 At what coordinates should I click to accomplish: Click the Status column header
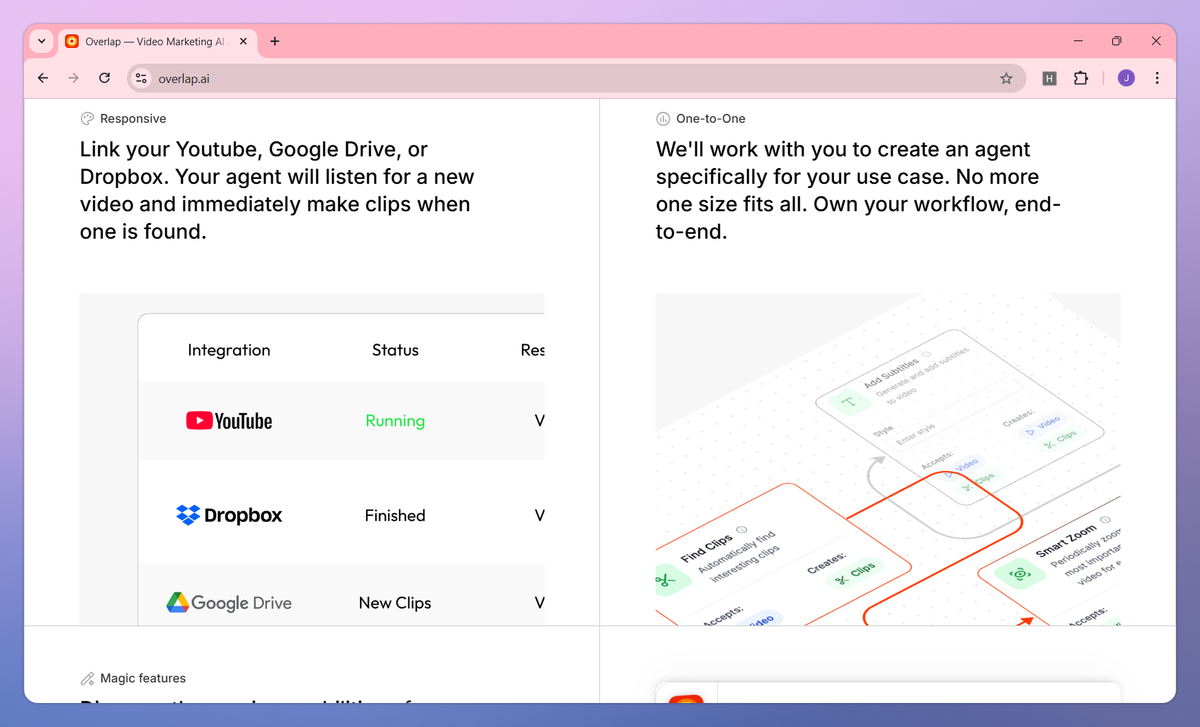[395, 350]
